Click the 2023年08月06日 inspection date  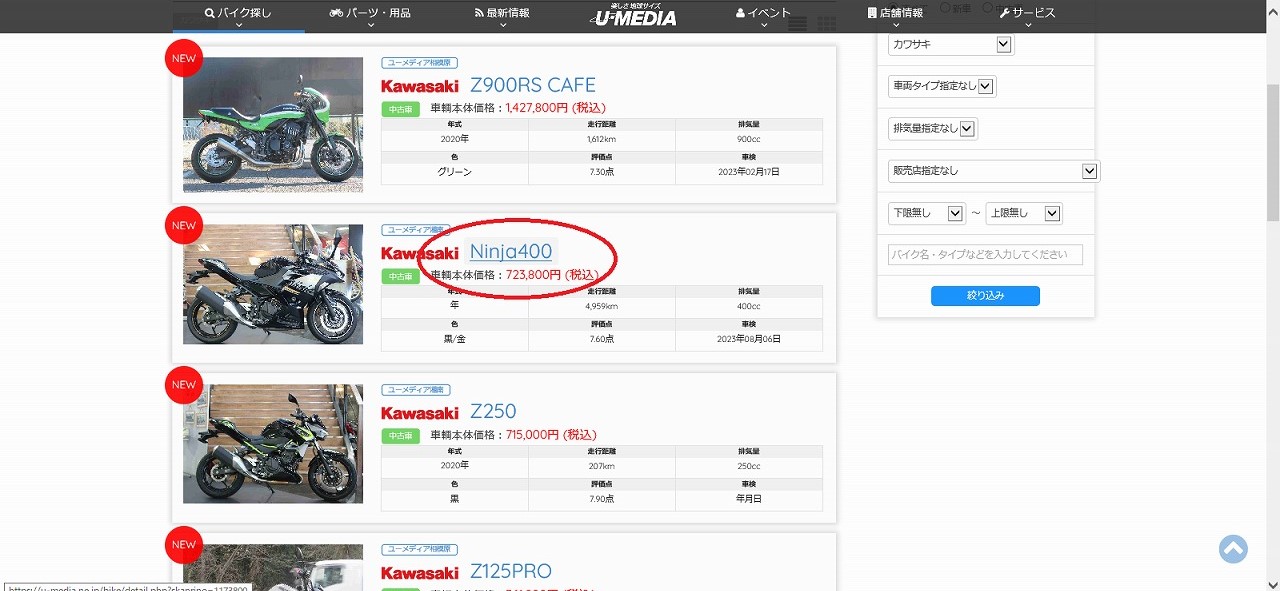(749, 339)
